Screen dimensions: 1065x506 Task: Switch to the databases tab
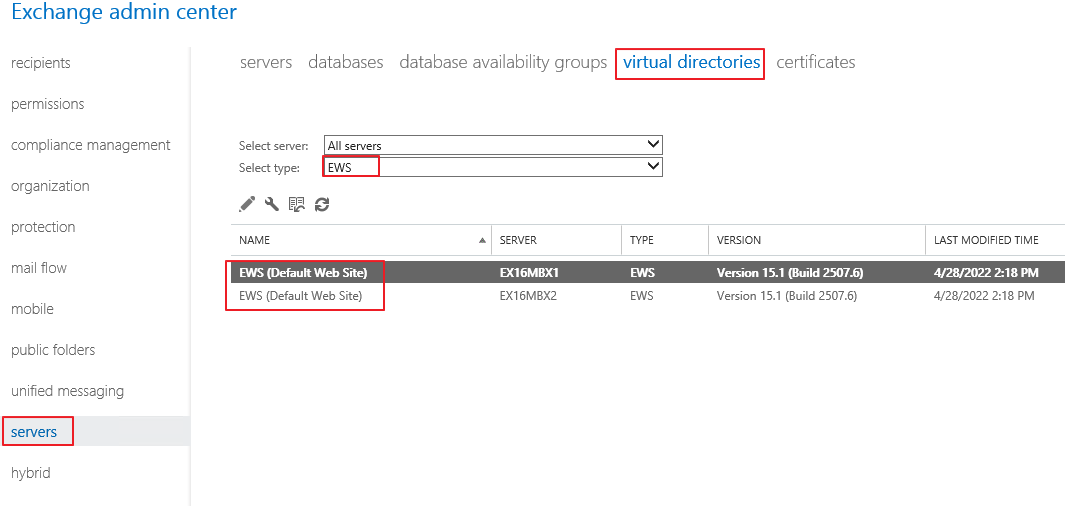[346, 62]
